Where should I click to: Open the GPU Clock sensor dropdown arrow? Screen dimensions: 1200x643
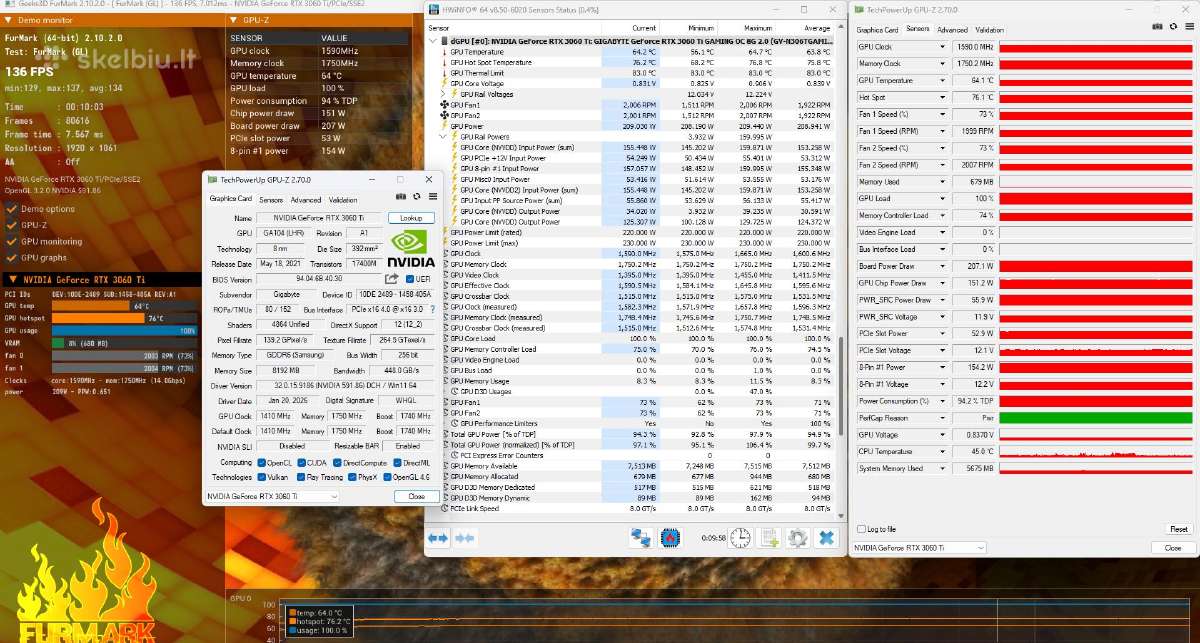(942, 47)
